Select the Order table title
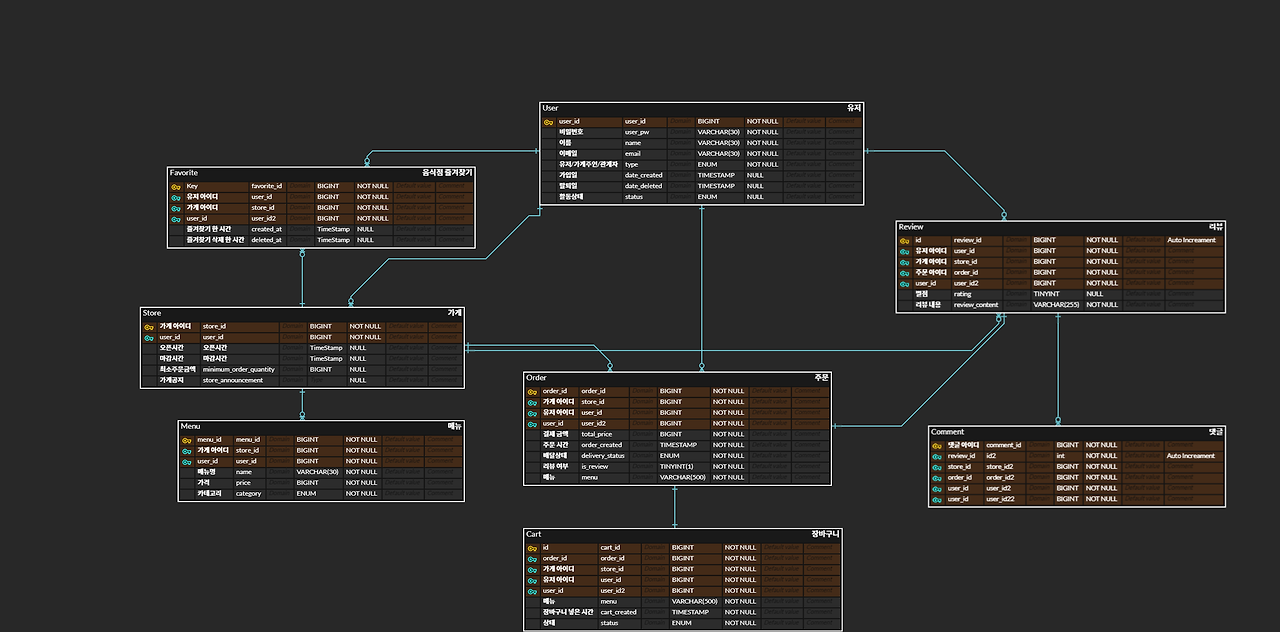 537,378
